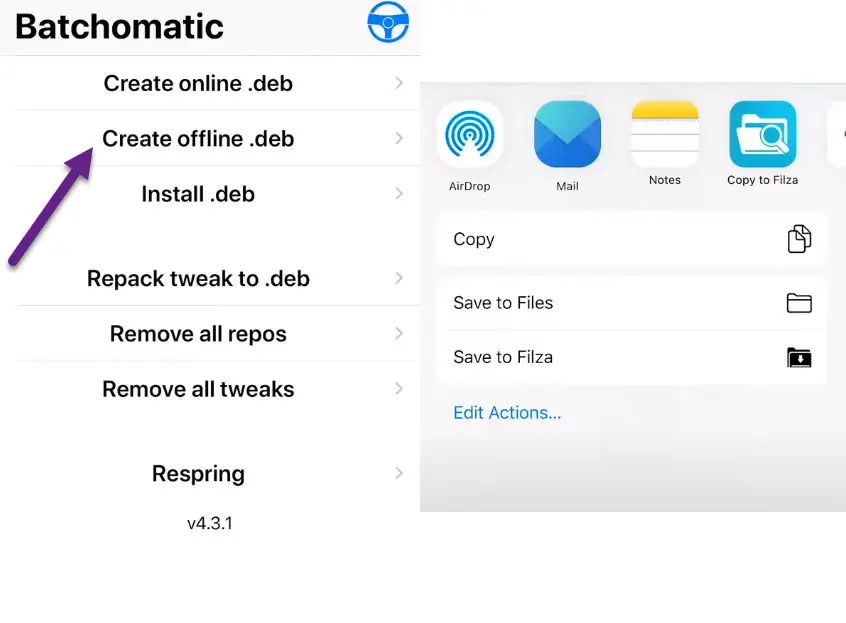Tap the blue steering wheel icon

point(388,22)
